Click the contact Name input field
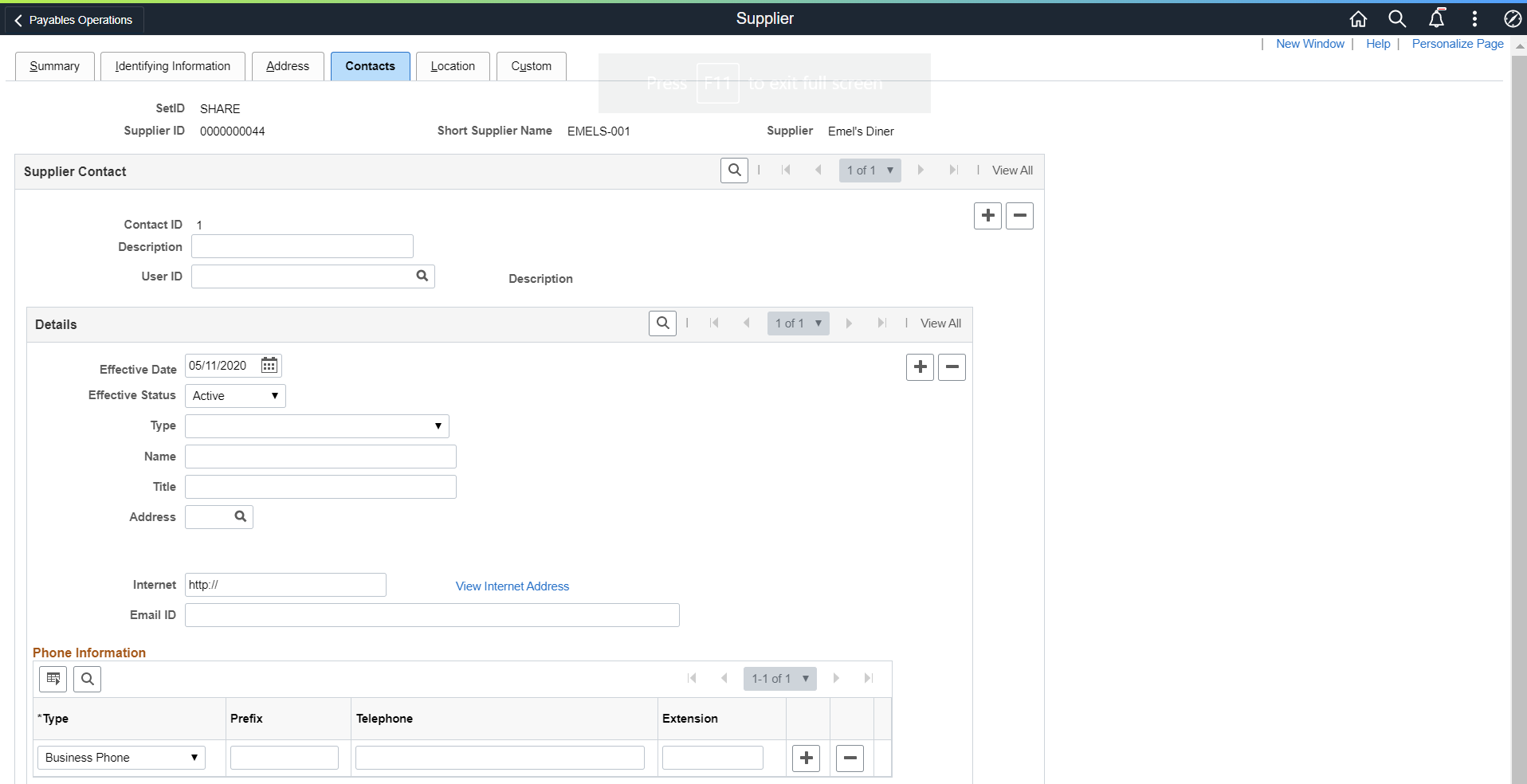This screenshot has width=1527, height=784. click(x=320, y=457)
